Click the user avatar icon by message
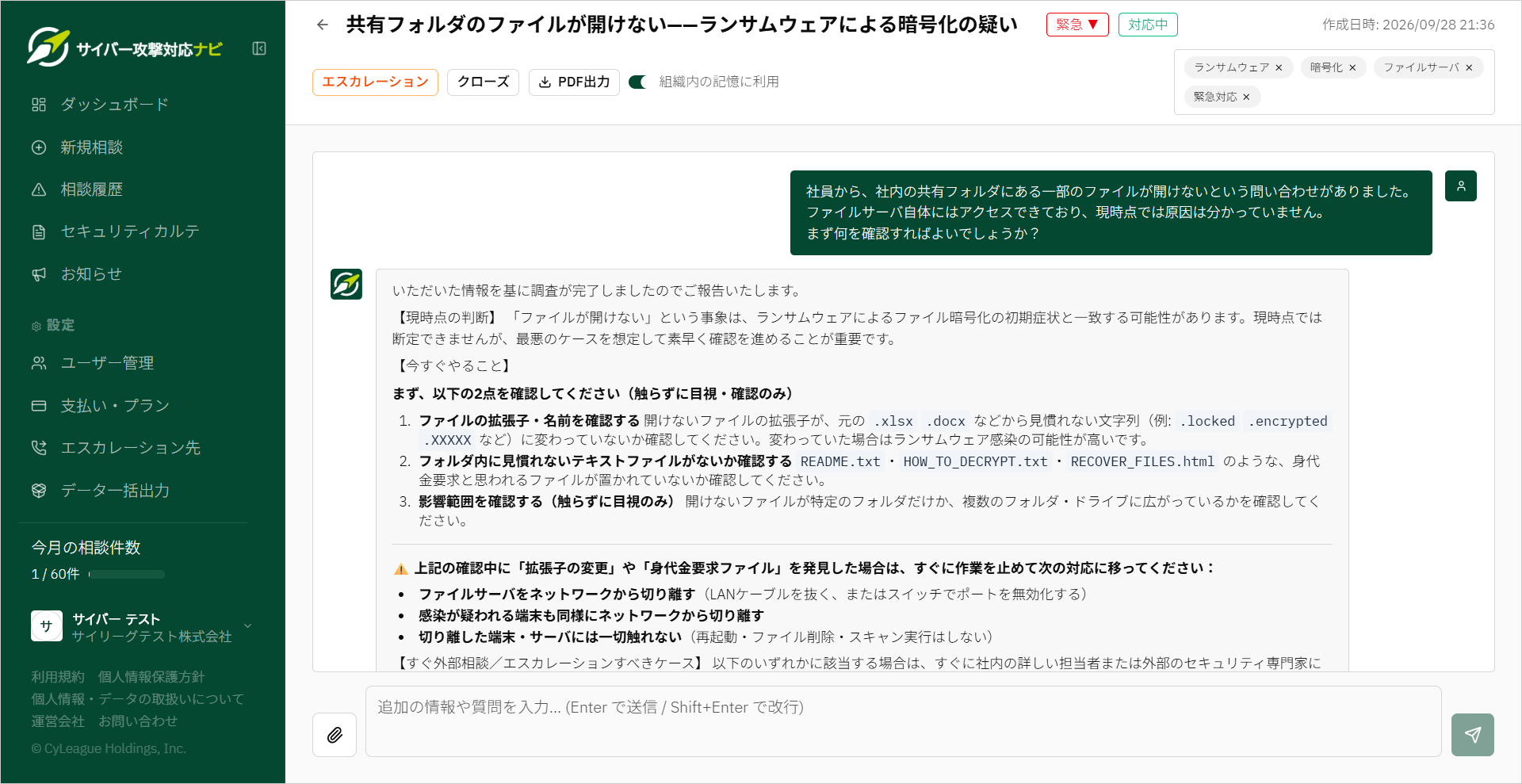The image size is (1522, 784). click(1461, 186)
